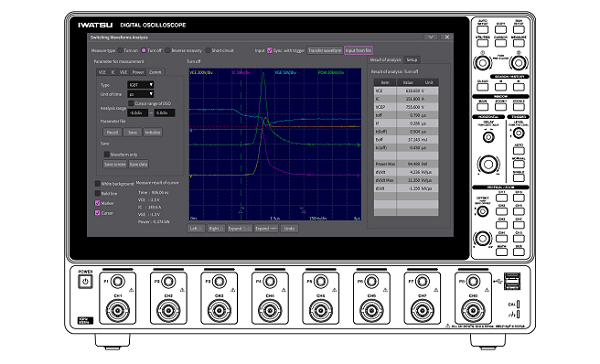Click the Undo button below waveform
Image resolution: width=600 pixels, height=364 pixels.
289,229
